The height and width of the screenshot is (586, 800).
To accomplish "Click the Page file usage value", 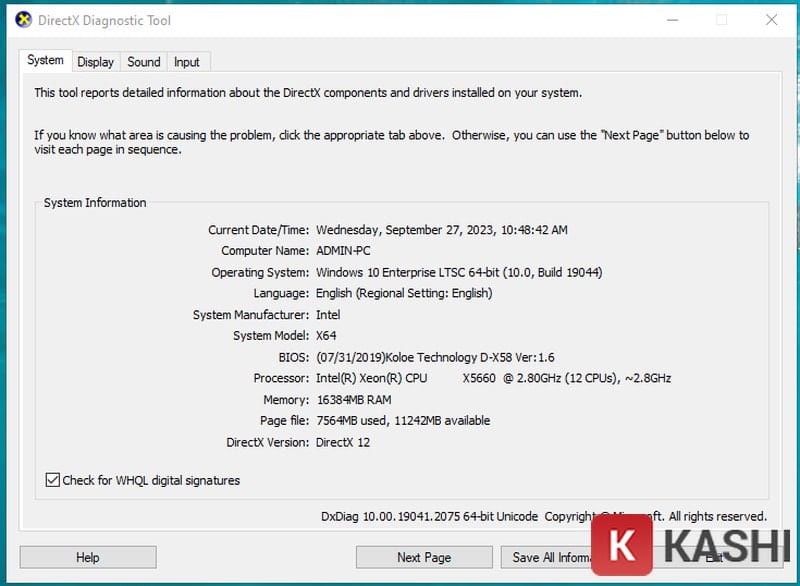I will [403, 421].
